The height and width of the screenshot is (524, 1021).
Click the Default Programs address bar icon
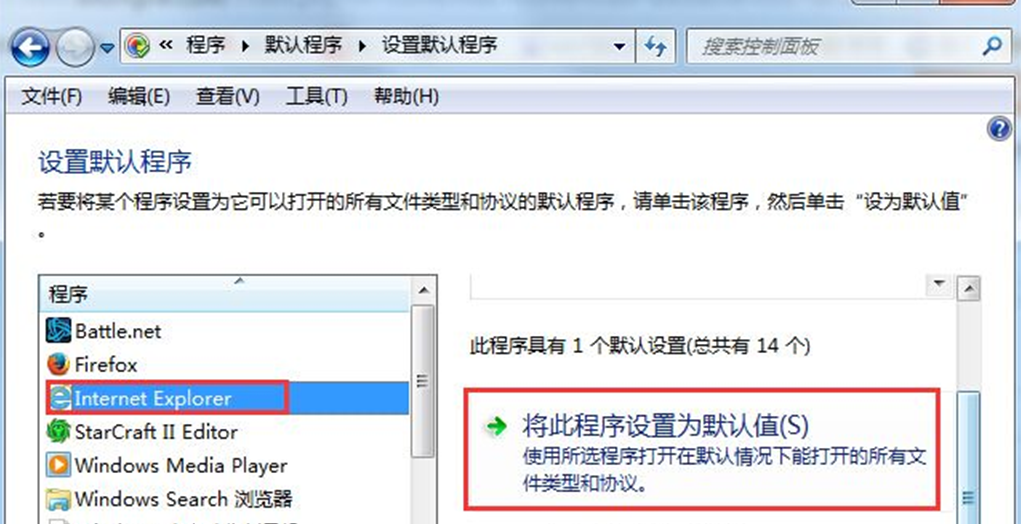point(137,46)
